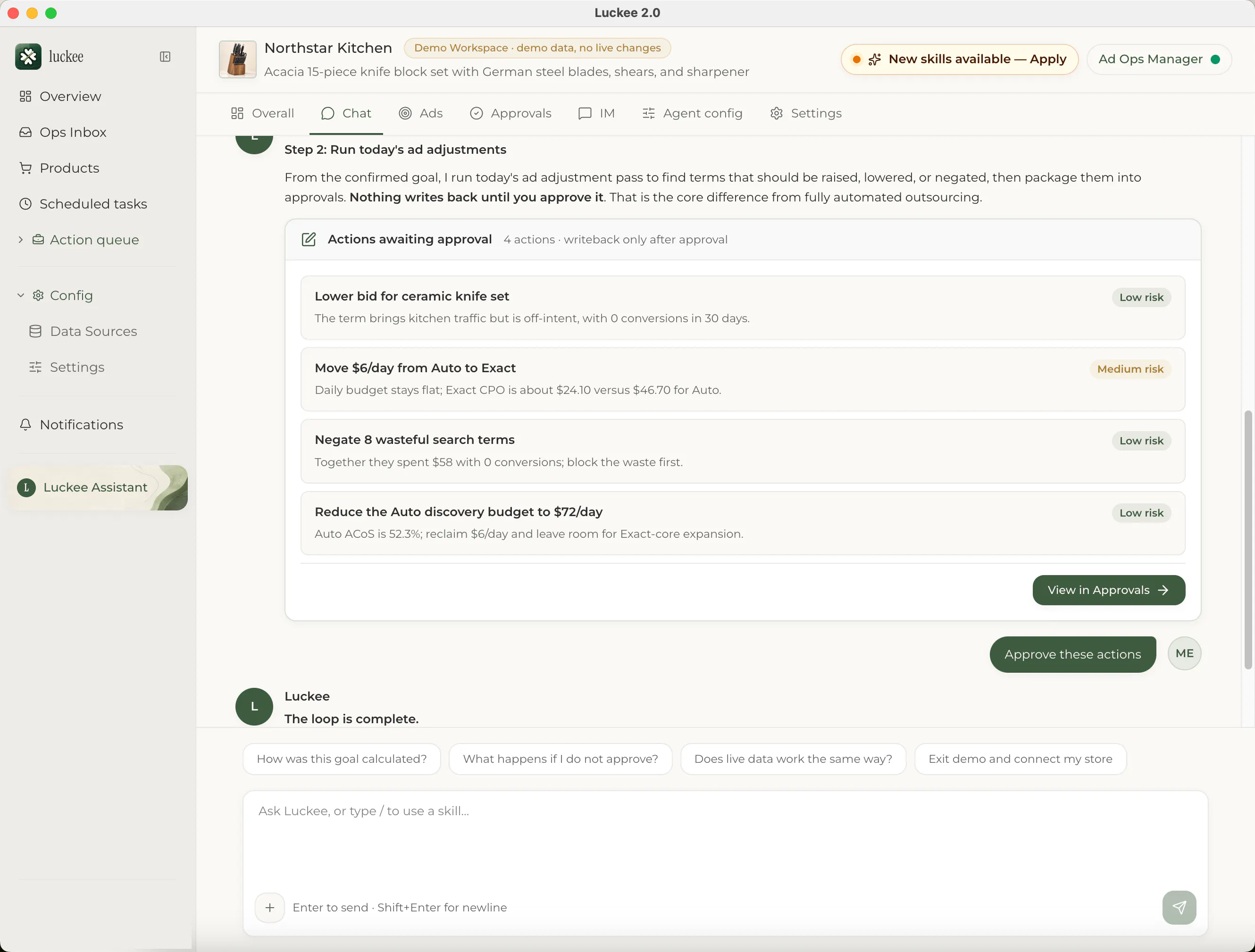Click 'Exit demo and connect my store'
The width and height of the screenshot is (1255, 952).
click(1020, 759)
